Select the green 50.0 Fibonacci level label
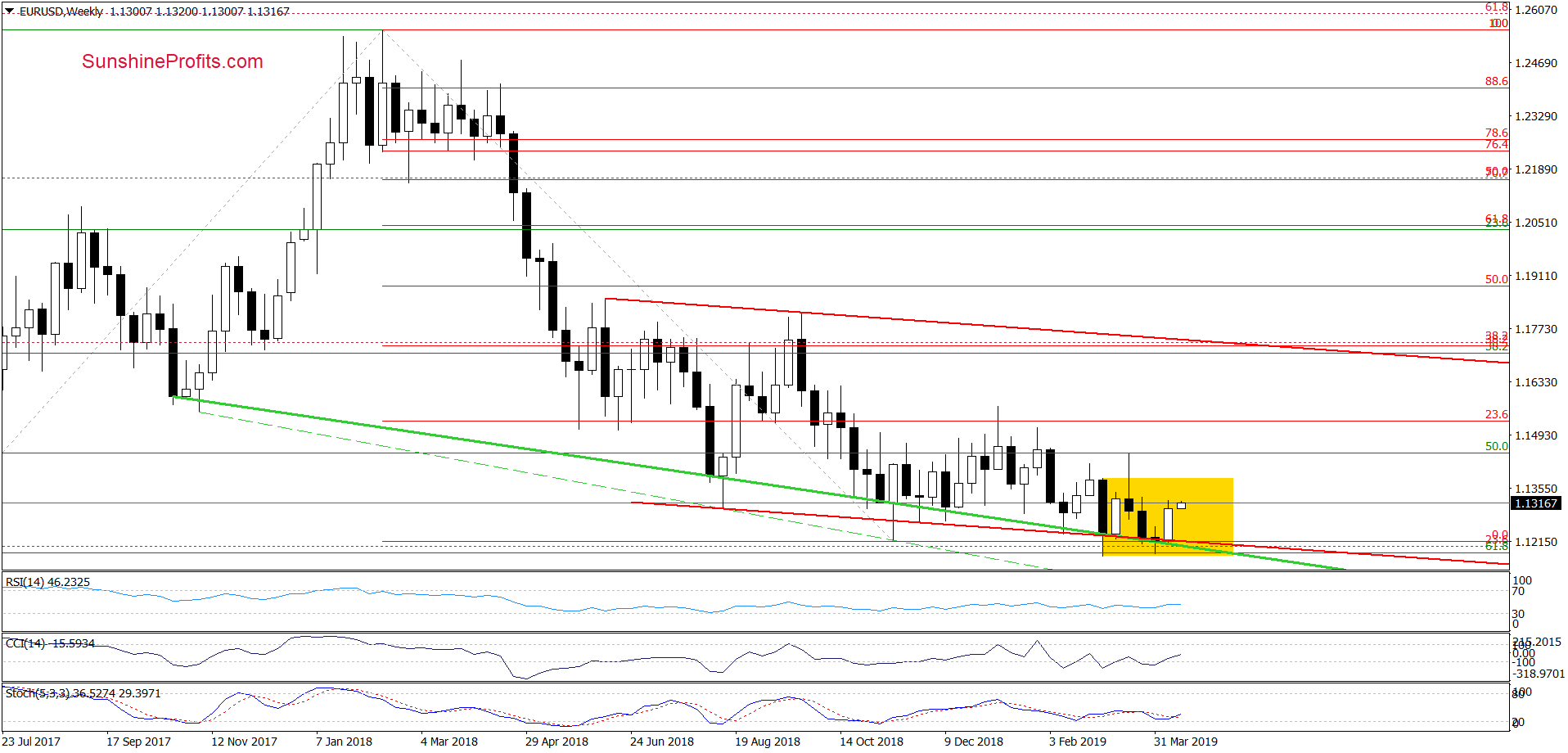Screen dimensions: 1568x753 [1496, 446]
